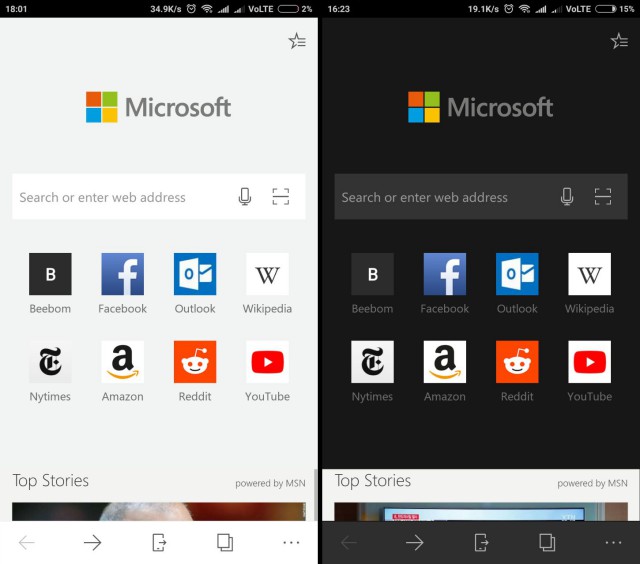
Task: Open top story thumbnail in light theme
Action: pos(159,511)
